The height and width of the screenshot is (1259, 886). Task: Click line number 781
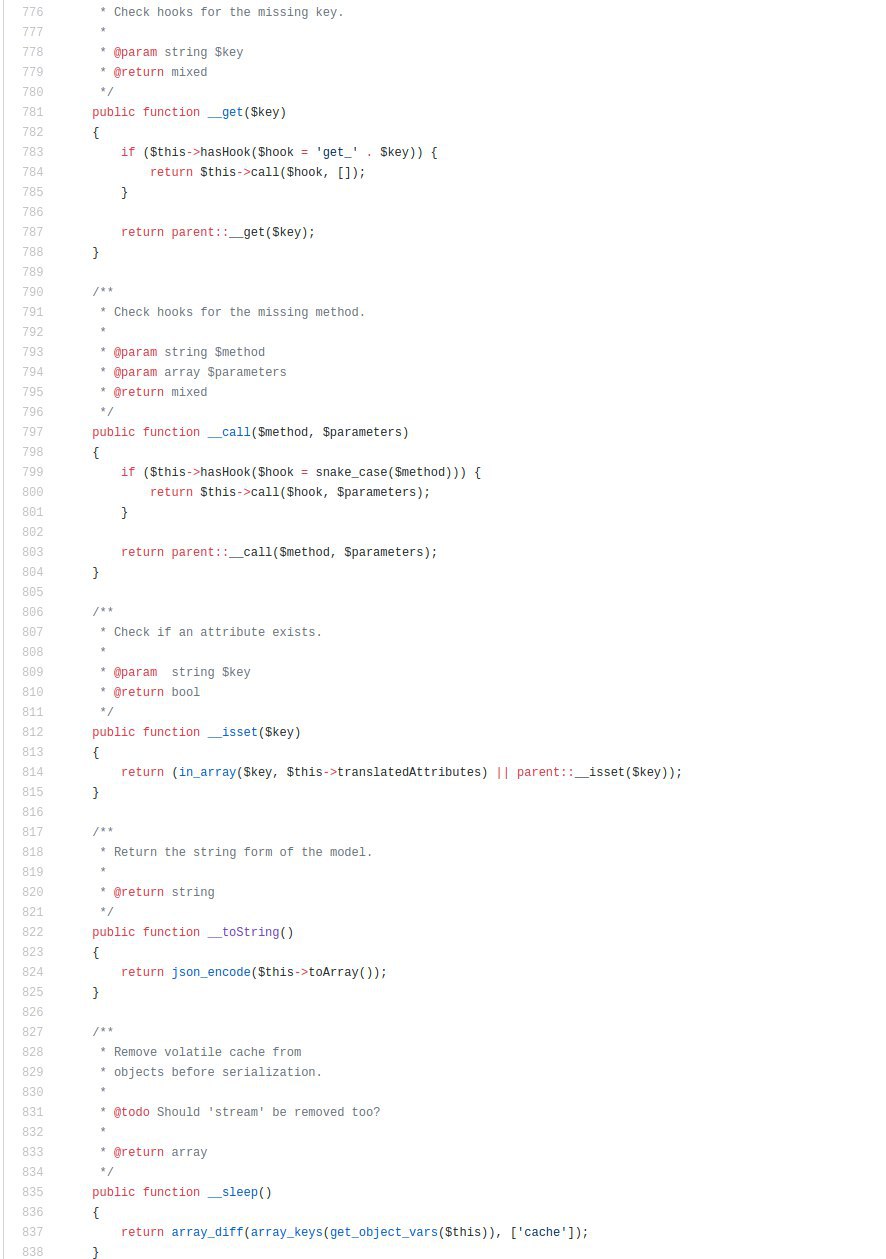tap(32, 112)
